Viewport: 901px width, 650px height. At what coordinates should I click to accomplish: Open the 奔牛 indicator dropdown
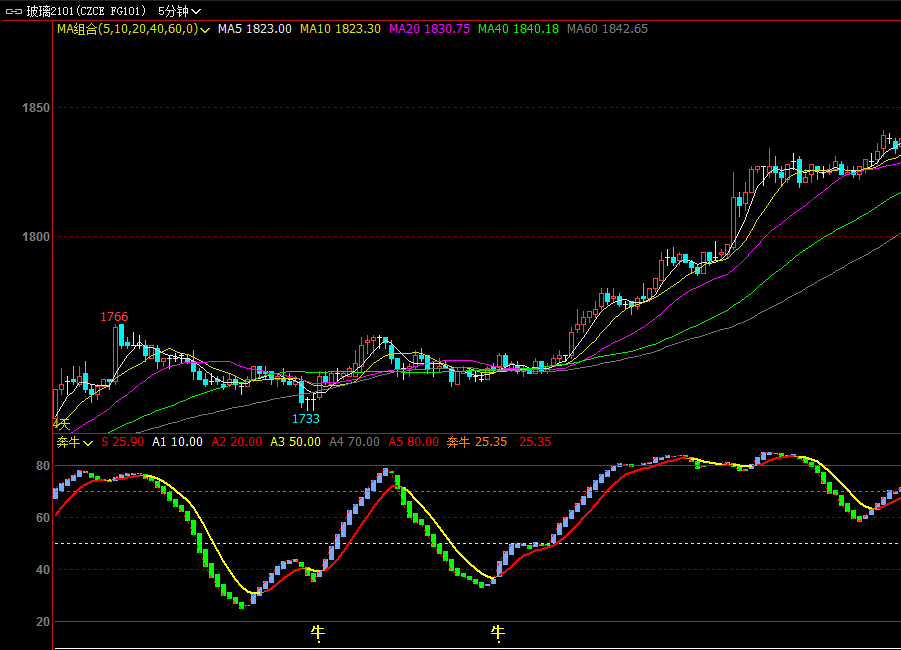tap(88, 443)
